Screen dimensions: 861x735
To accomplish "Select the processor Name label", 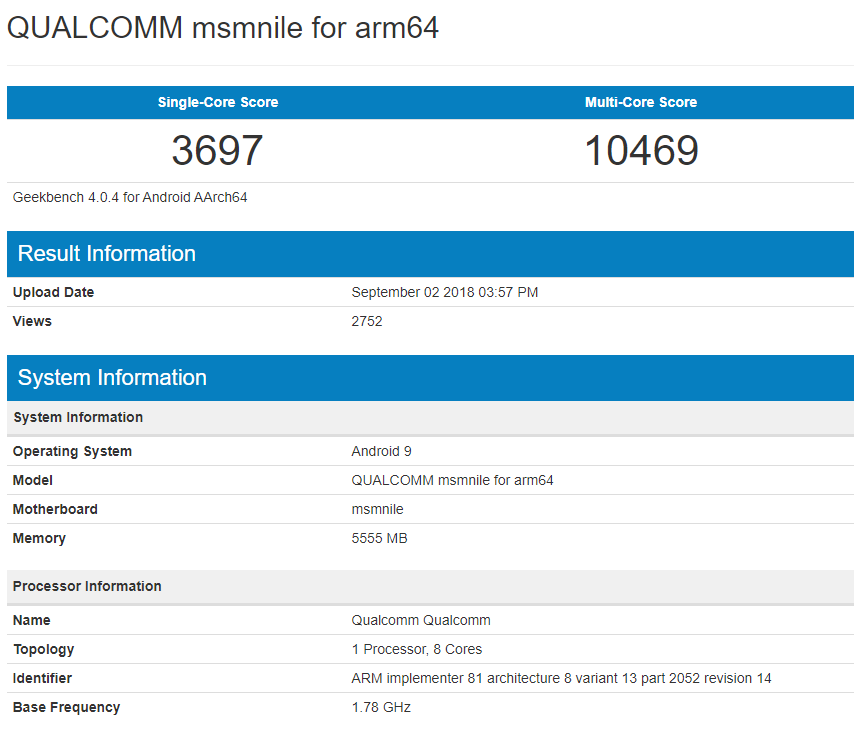I will click(x=31, y=620).
